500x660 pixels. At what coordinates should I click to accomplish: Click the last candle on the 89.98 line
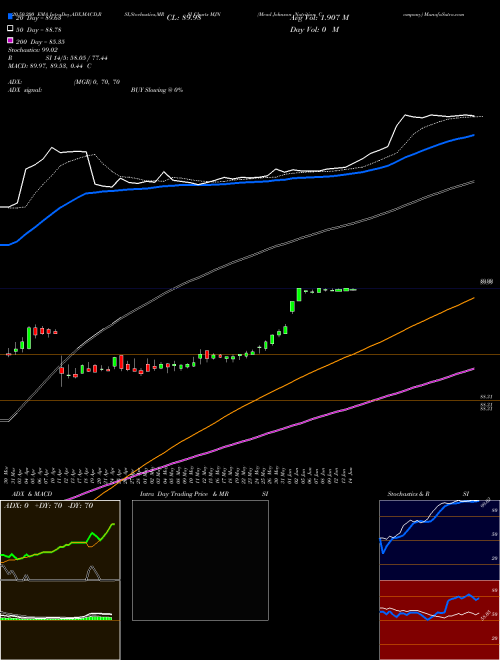click(353, 290)
